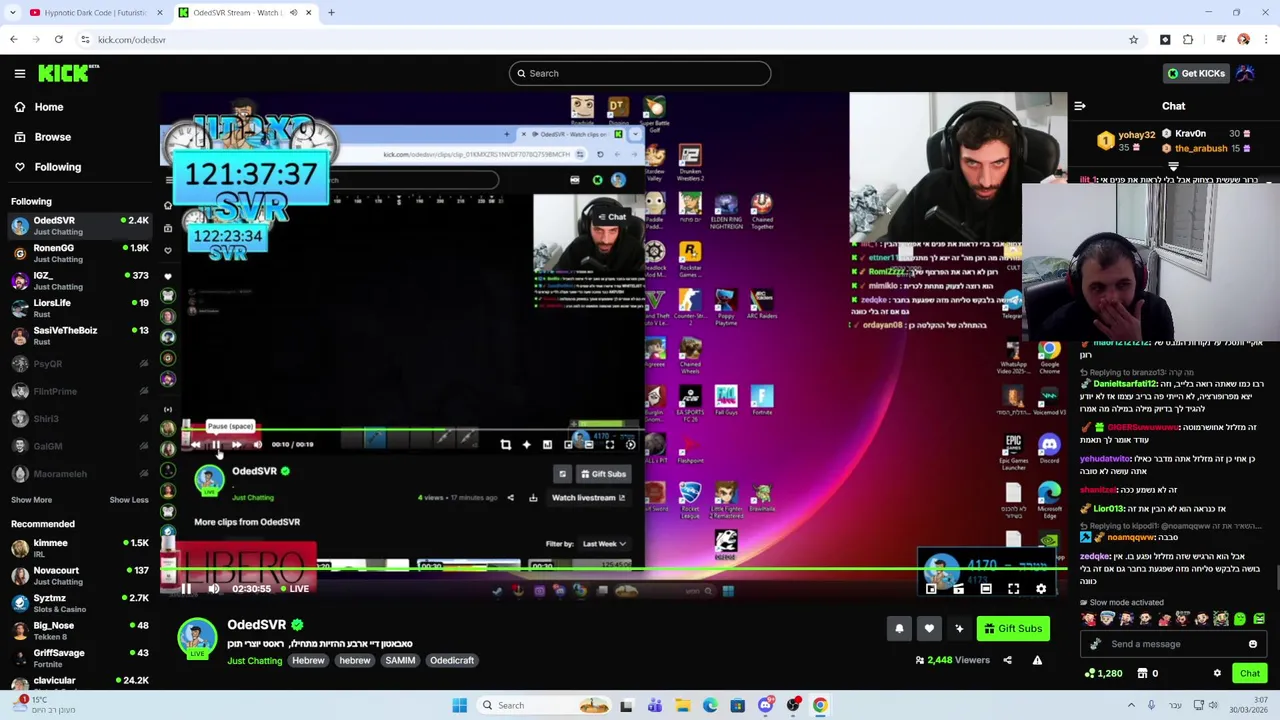Share the stream
The image size is (1280, 720).
[1007, 660]
